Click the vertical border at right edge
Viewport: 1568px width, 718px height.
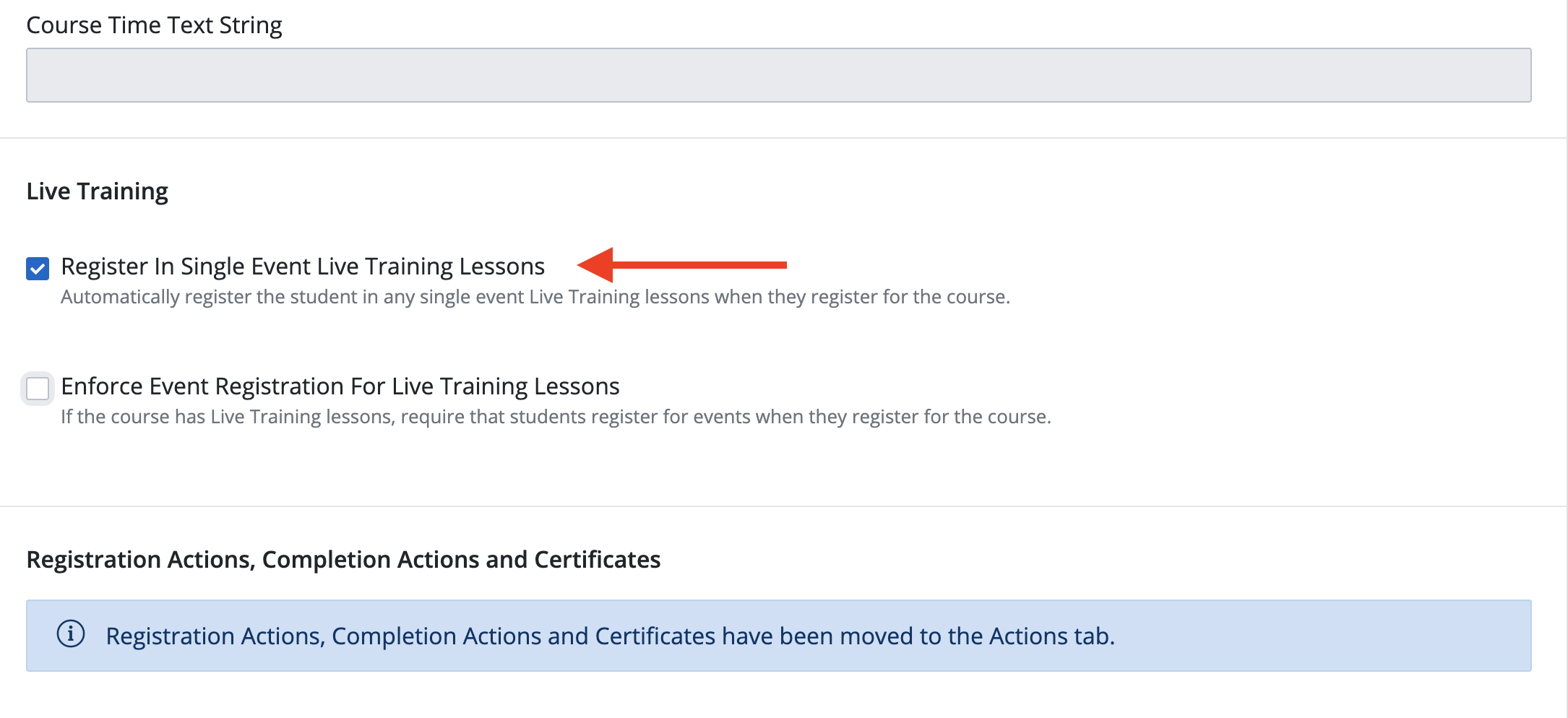1567,359
